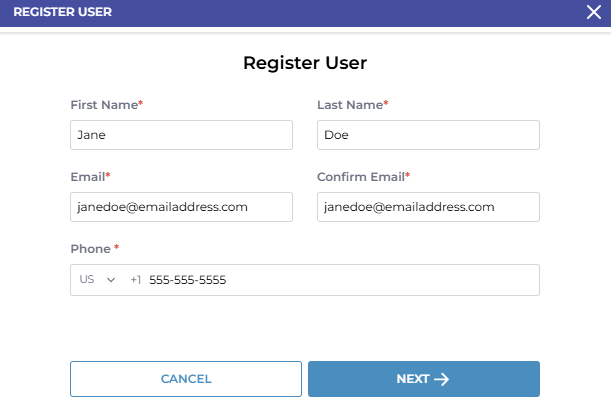Click the Last Name label
Image resolution: width=611 pixels, height=416 pixels.
[x=349, y=105]
